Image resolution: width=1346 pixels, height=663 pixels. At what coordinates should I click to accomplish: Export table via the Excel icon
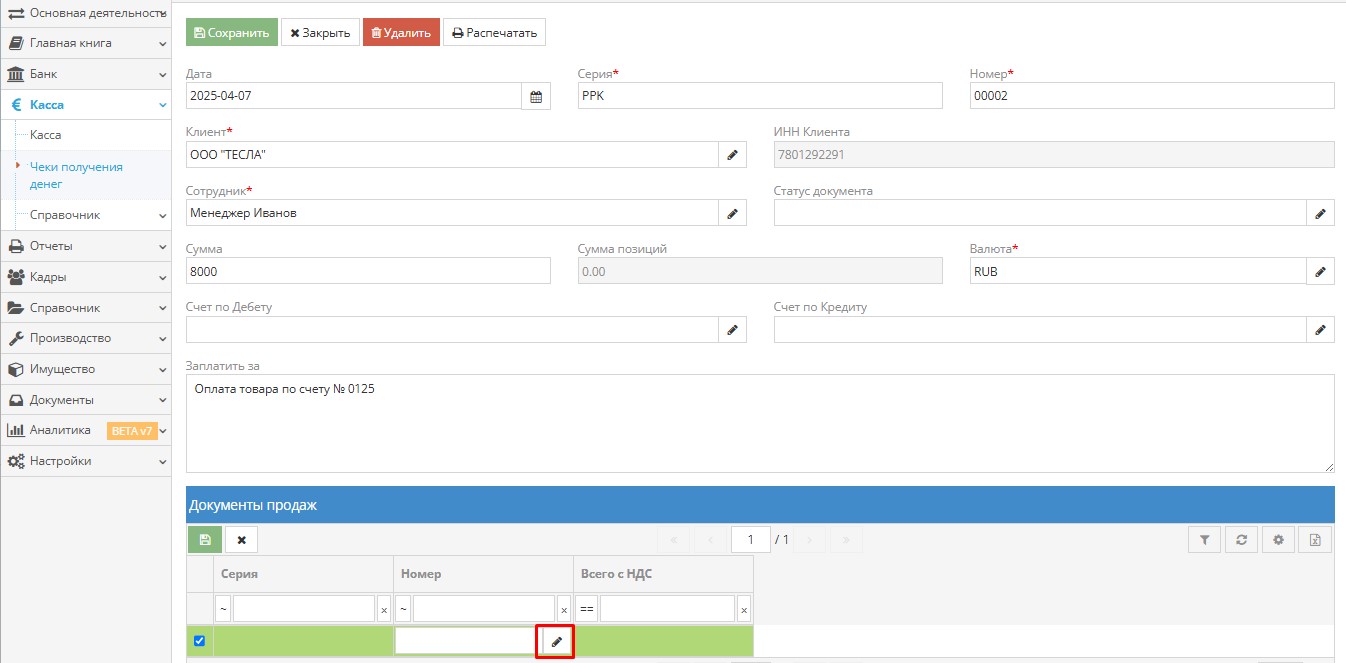pyautogui.click(x=1315, y=540)
